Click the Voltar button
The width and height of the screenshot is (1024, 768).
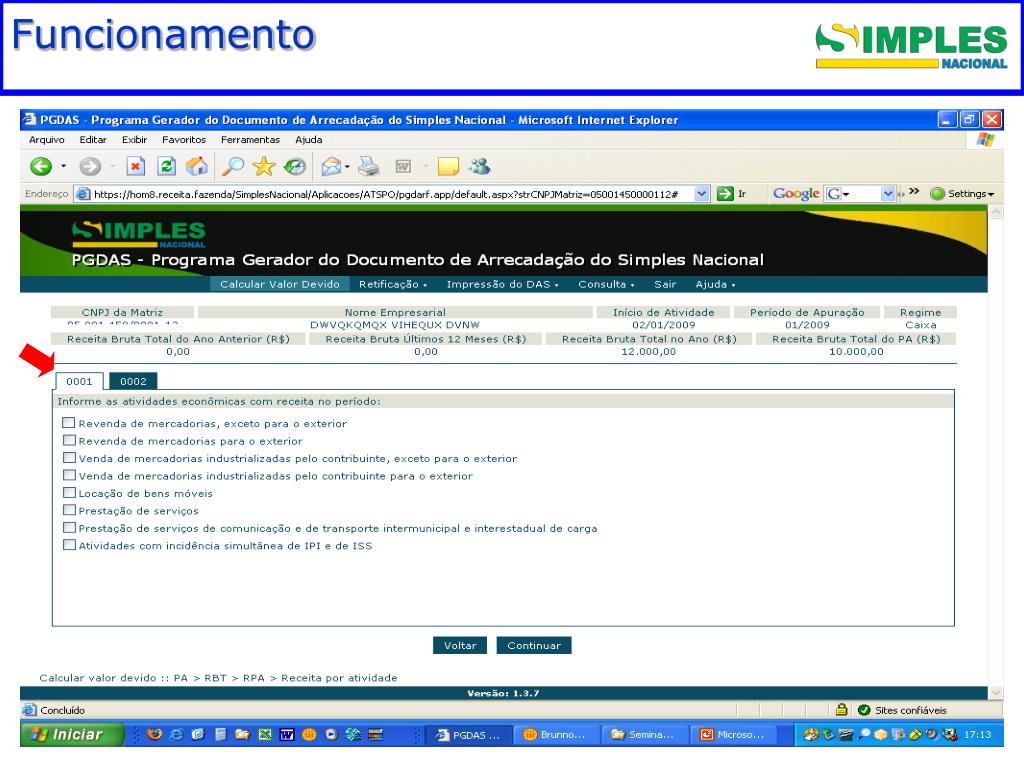click(460, 645)
